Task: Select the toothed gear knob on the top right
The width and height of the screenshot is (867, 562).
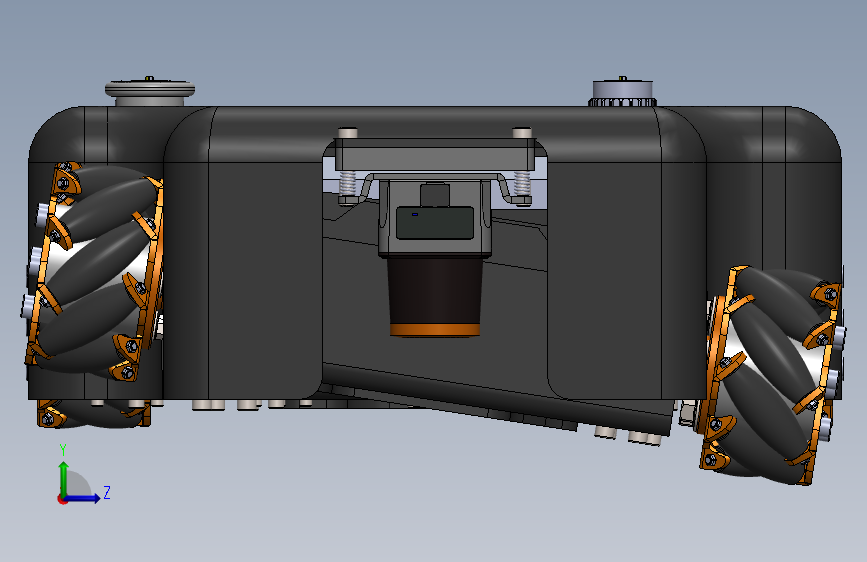Action: tap(622, 92)
